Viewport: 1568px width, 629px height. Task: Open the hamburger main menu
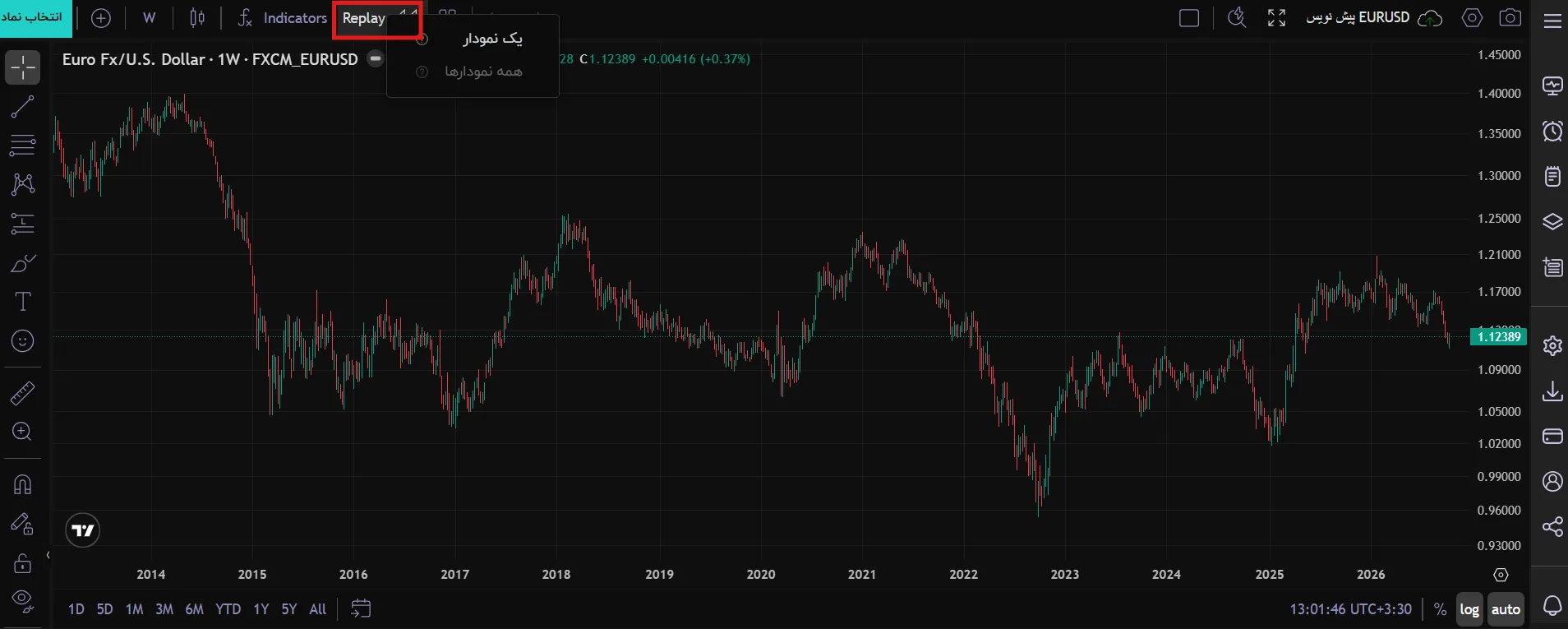point(1552,21)
